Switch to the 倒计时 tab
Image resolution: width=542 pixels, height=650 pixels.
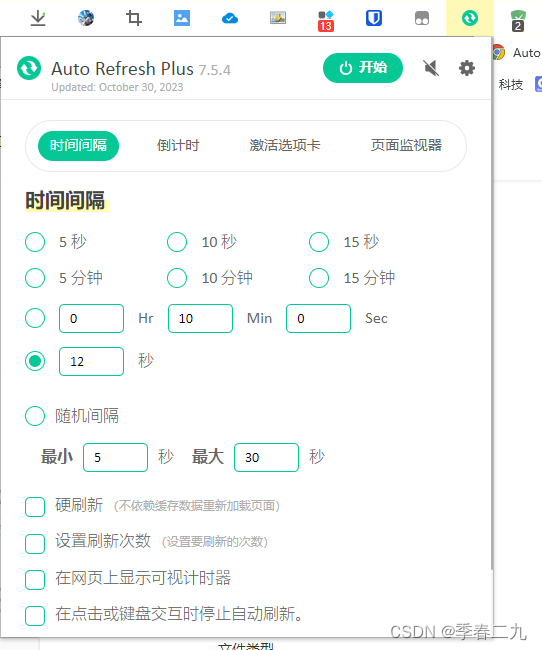click(x=178, y=146)
